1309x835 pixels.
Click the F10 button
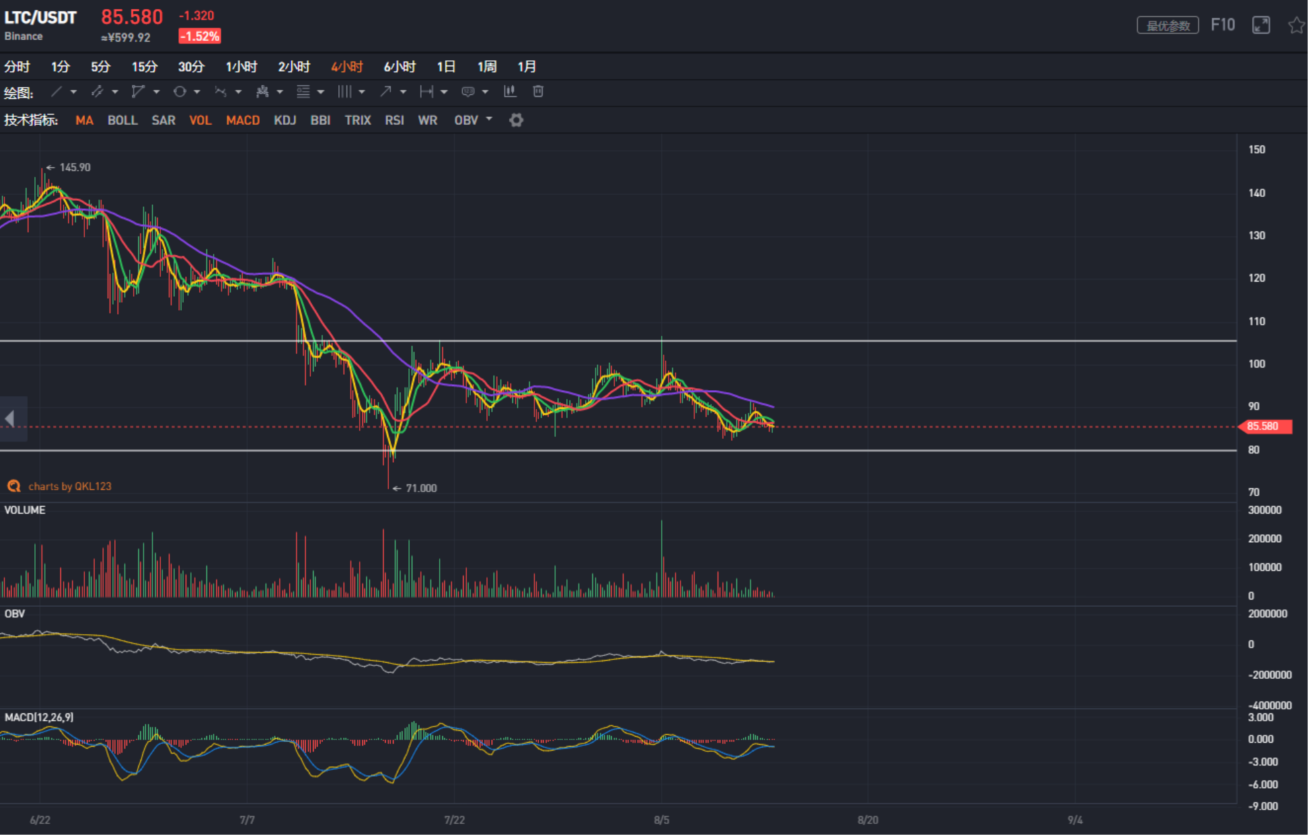click(x=1222, y=25)
